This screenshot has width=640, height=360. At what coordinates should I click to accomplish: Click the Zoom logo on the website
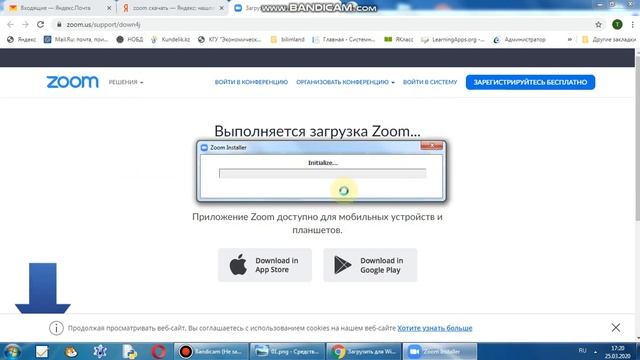[x=72, y=82]
